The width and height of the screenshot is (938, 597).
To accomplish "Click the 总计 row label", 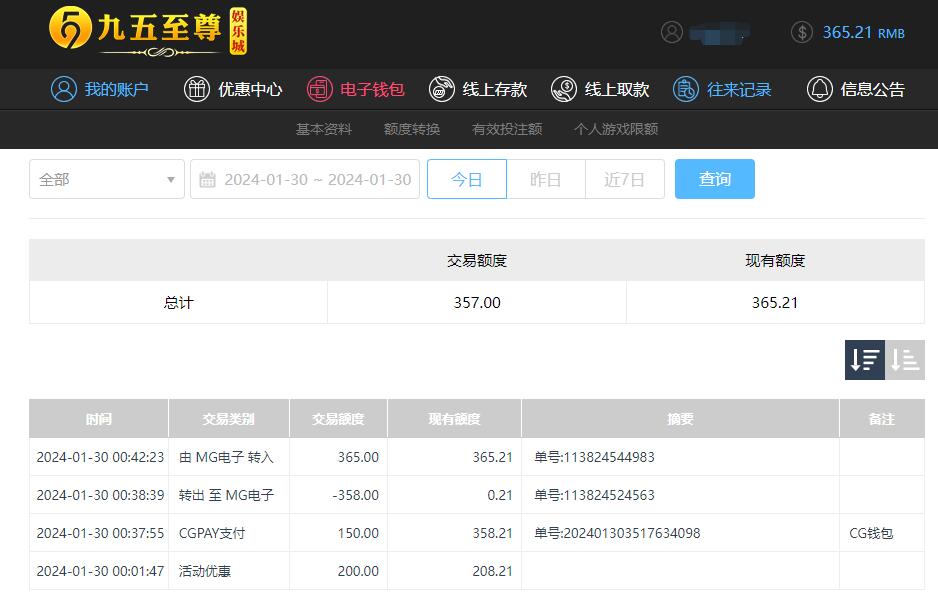I will click(178, 303).
